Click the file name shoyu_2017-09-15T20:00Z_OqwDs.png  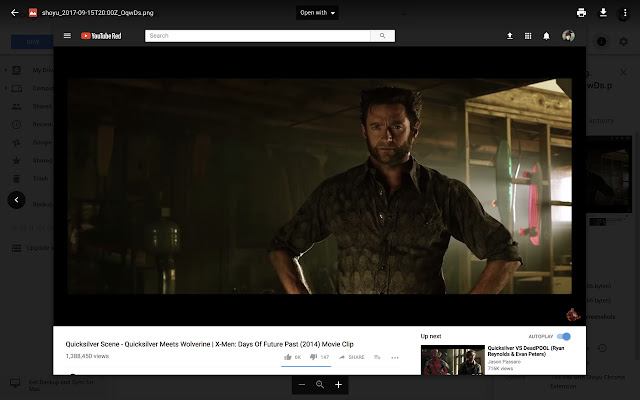(x=98, y=13)
